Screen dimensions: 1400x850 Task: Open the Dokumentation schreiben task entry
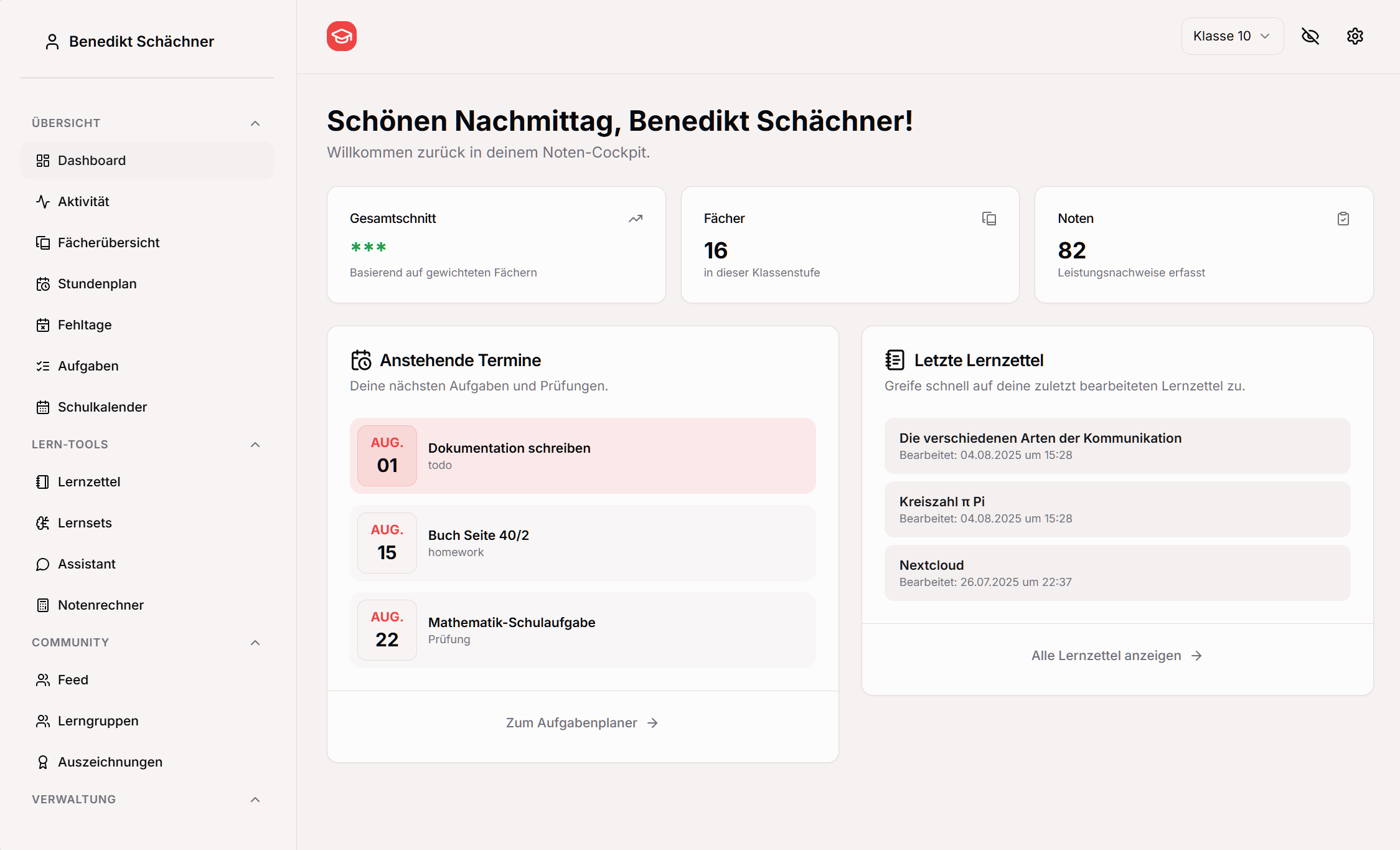pos(582,456)
